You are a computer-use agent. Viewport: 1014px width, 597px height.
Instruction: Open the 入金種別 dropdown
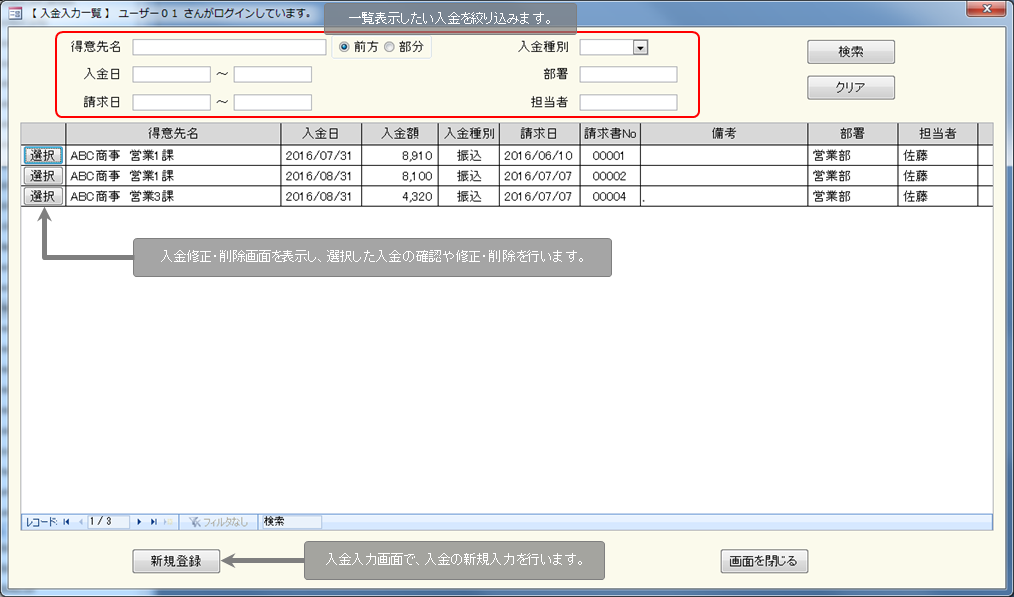[640, 47]
